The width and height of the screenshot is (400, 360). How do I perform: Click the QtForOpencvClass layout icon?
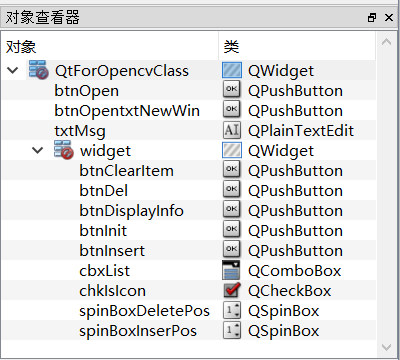tap(39, 70)
